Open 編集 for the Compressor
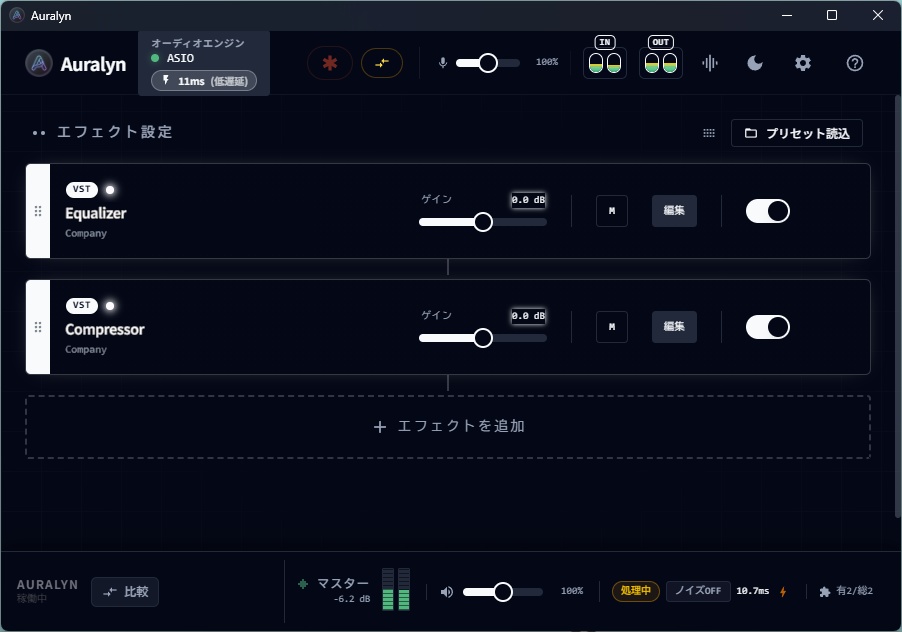 (673, 327)
